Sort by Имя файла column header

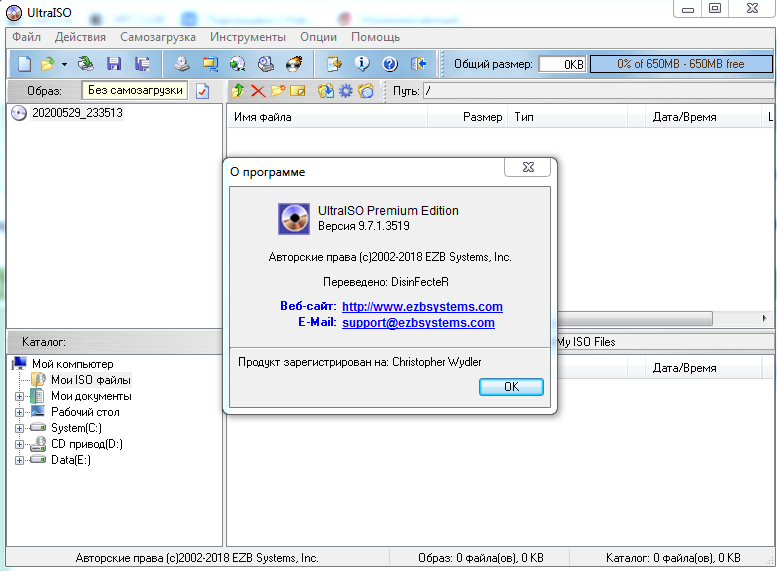(328, 117)
